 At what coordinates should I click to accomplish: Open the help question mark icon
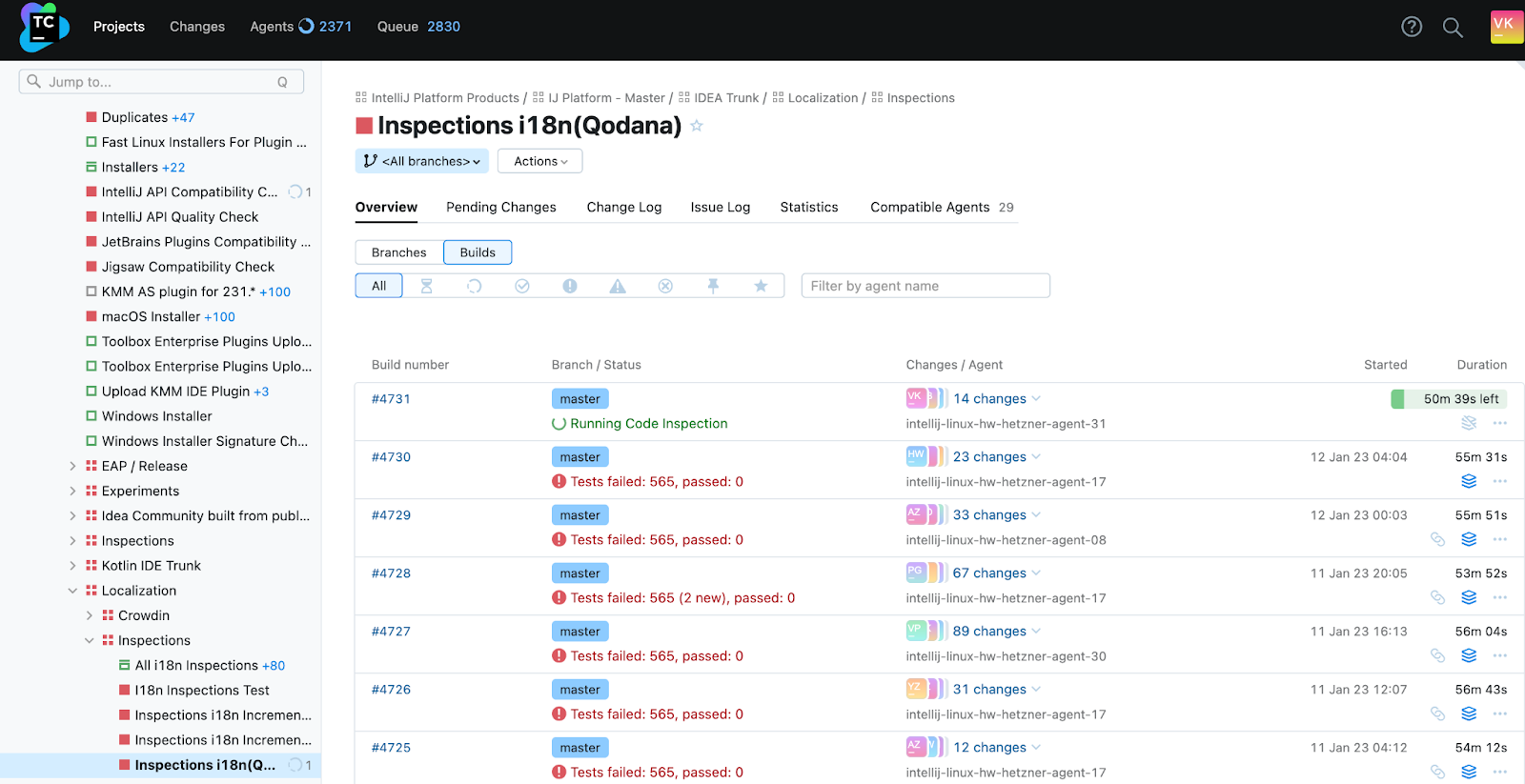[x=1412, y=27]
